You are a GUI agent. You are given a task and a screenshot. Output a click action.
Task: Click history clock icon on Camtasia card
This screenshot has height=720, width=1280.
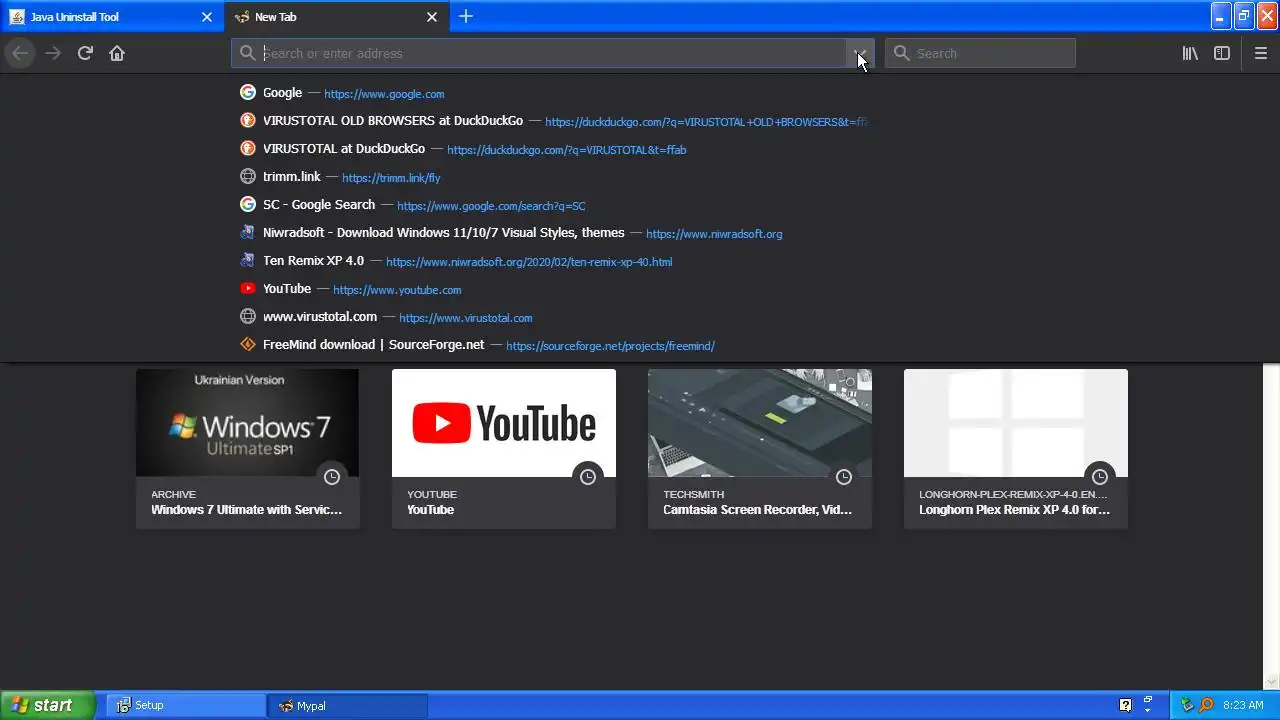tap(844, 477)
